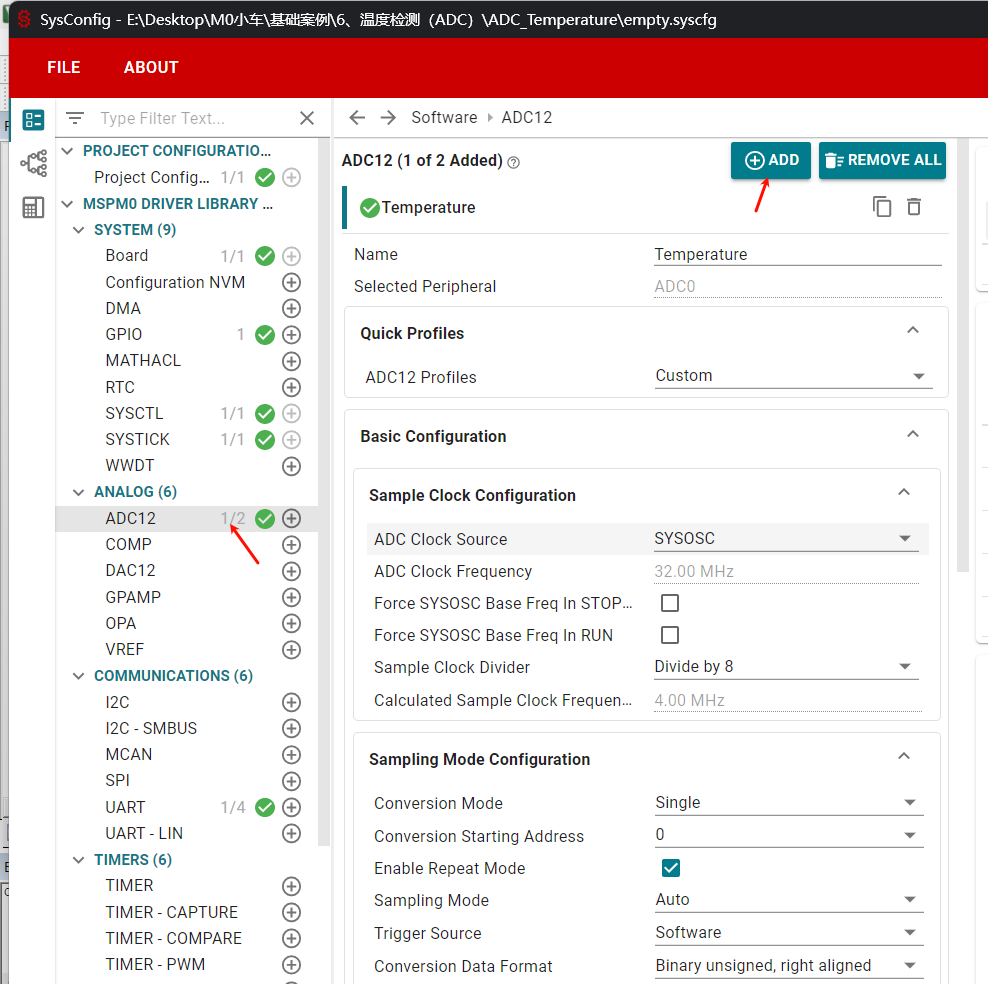The image size is (988, 984).
Task: Open the Conversion Data Format dropdown
Action: pos(789,966)
